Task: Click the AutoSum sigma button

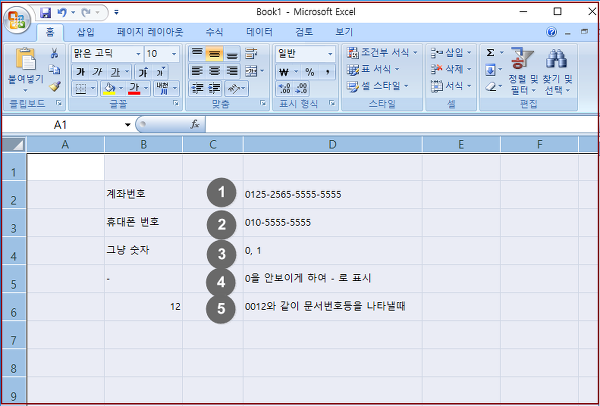Action: pos(490,53)
